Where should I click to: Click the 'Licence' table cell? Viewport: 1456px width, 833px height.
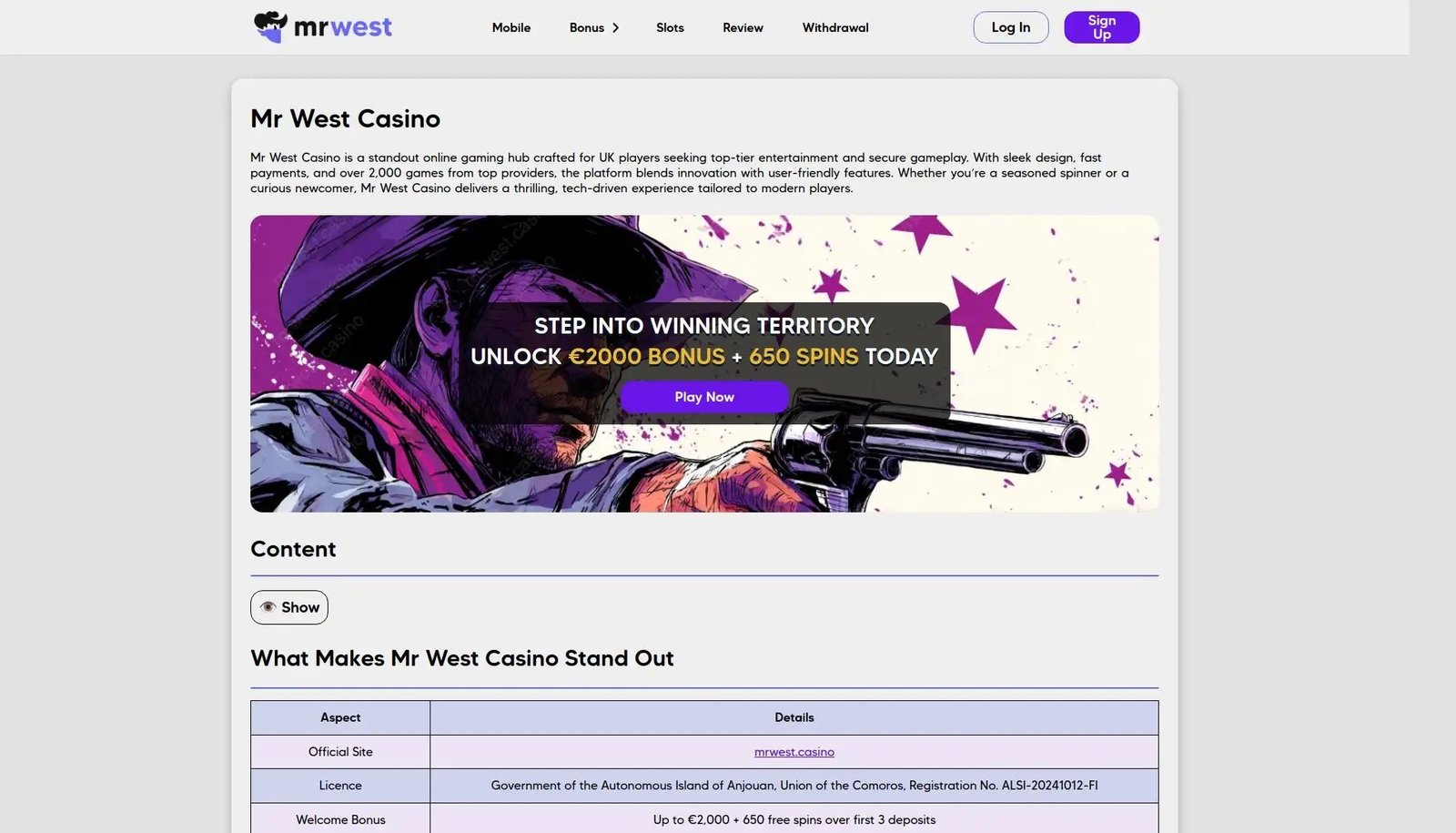(x=340, y=786)
